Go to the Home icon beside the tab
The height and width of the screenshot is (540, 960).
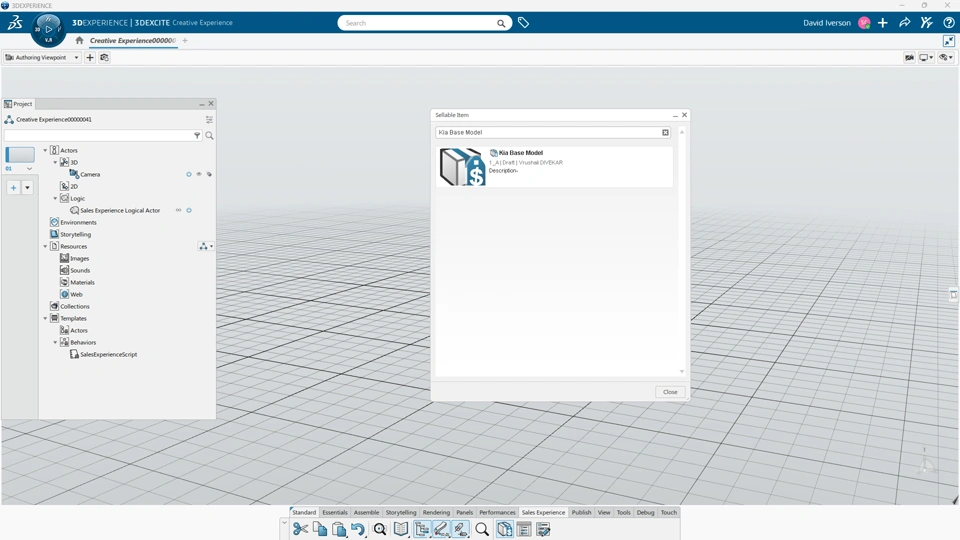click(79, 40)
